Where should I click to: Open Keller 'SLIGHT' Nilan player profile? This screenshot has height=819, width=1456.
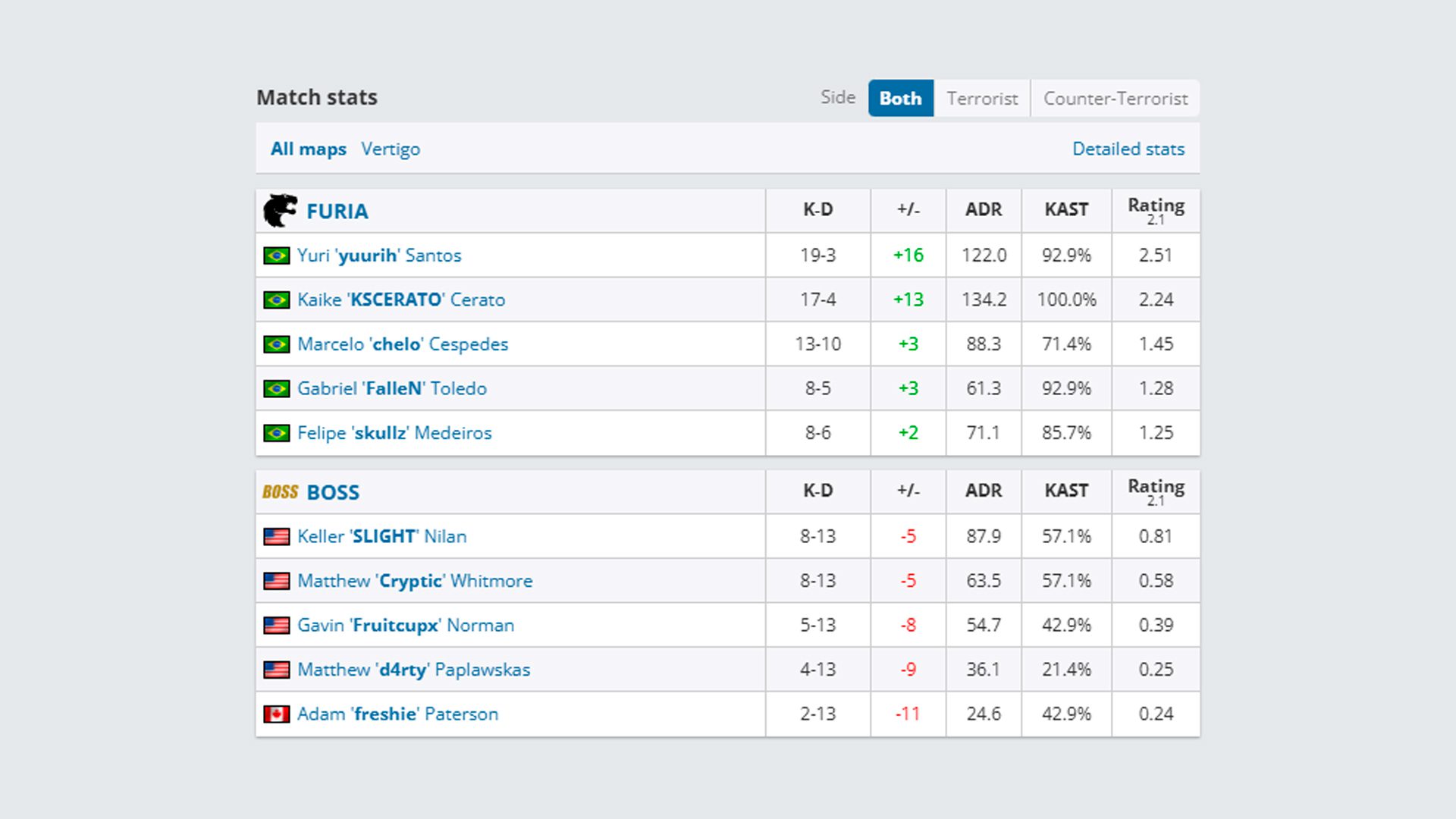click(x=382, y=536)
